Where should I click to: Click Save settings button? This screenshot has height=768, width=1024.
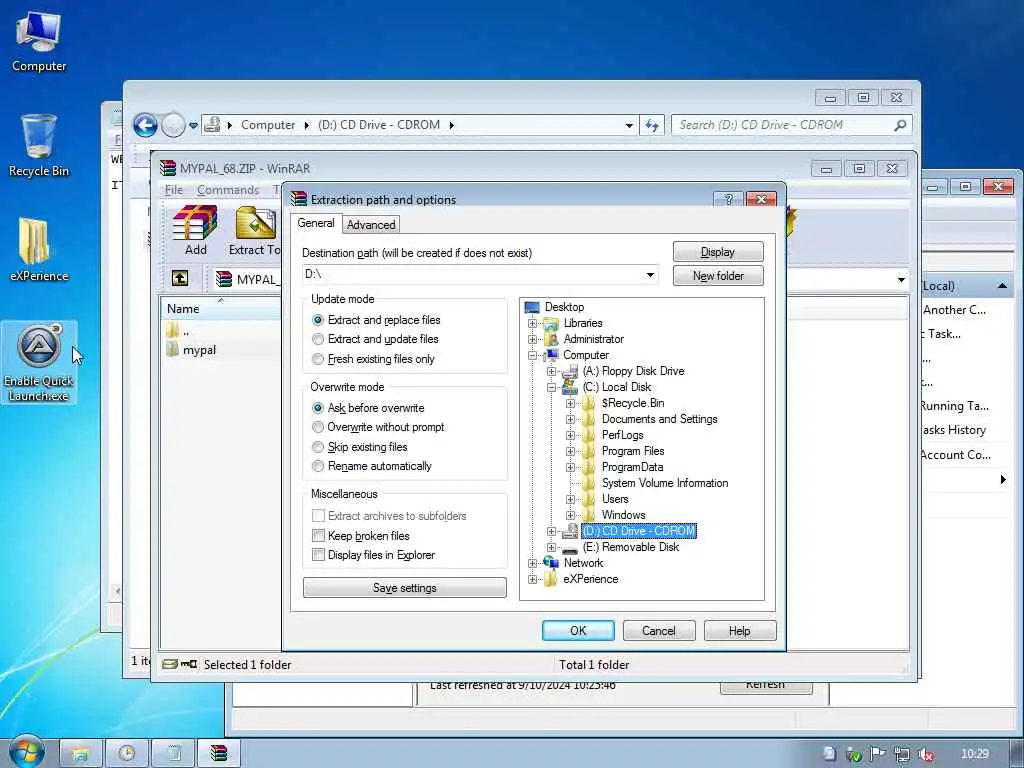[404, 588]
